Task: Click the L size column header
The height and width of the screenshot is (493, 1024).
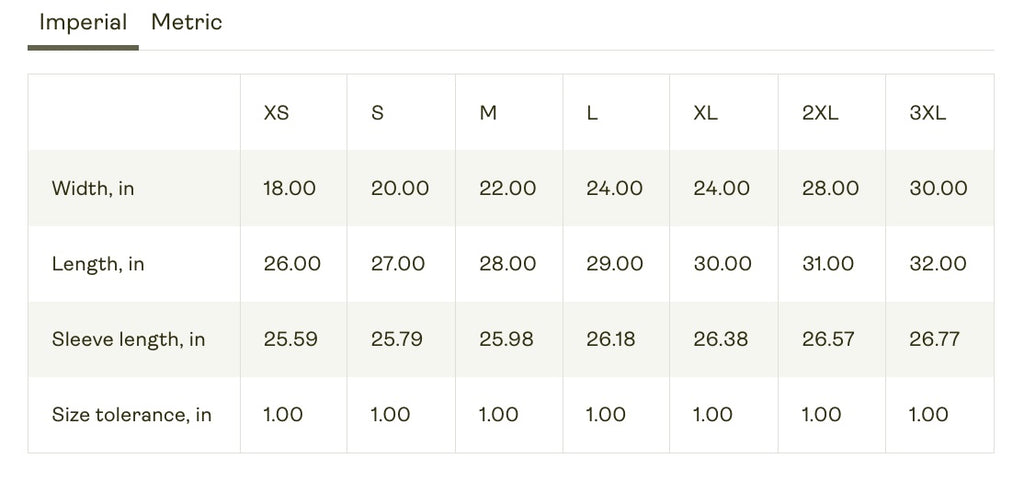Action: 592,113
